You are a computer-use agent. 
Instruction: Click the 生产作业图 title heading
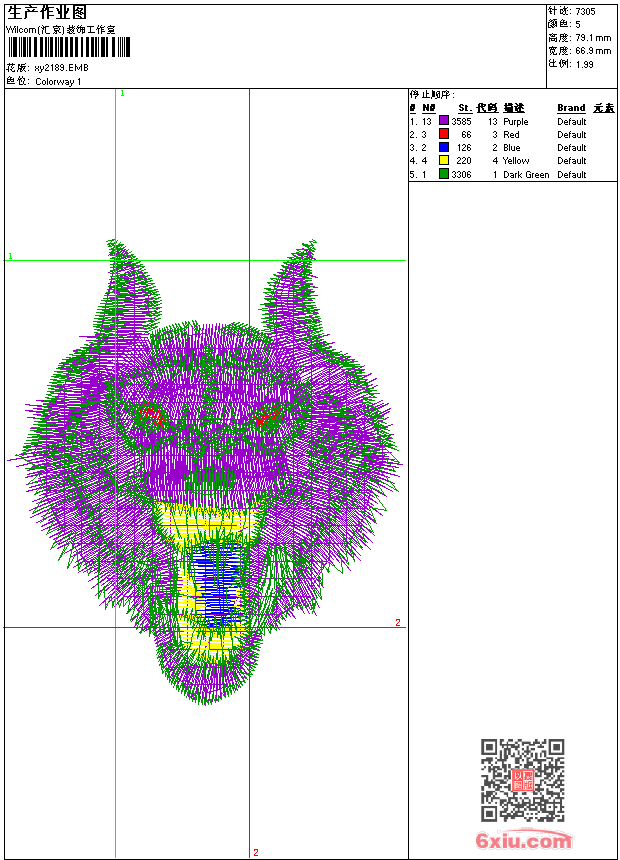(47, 12)
